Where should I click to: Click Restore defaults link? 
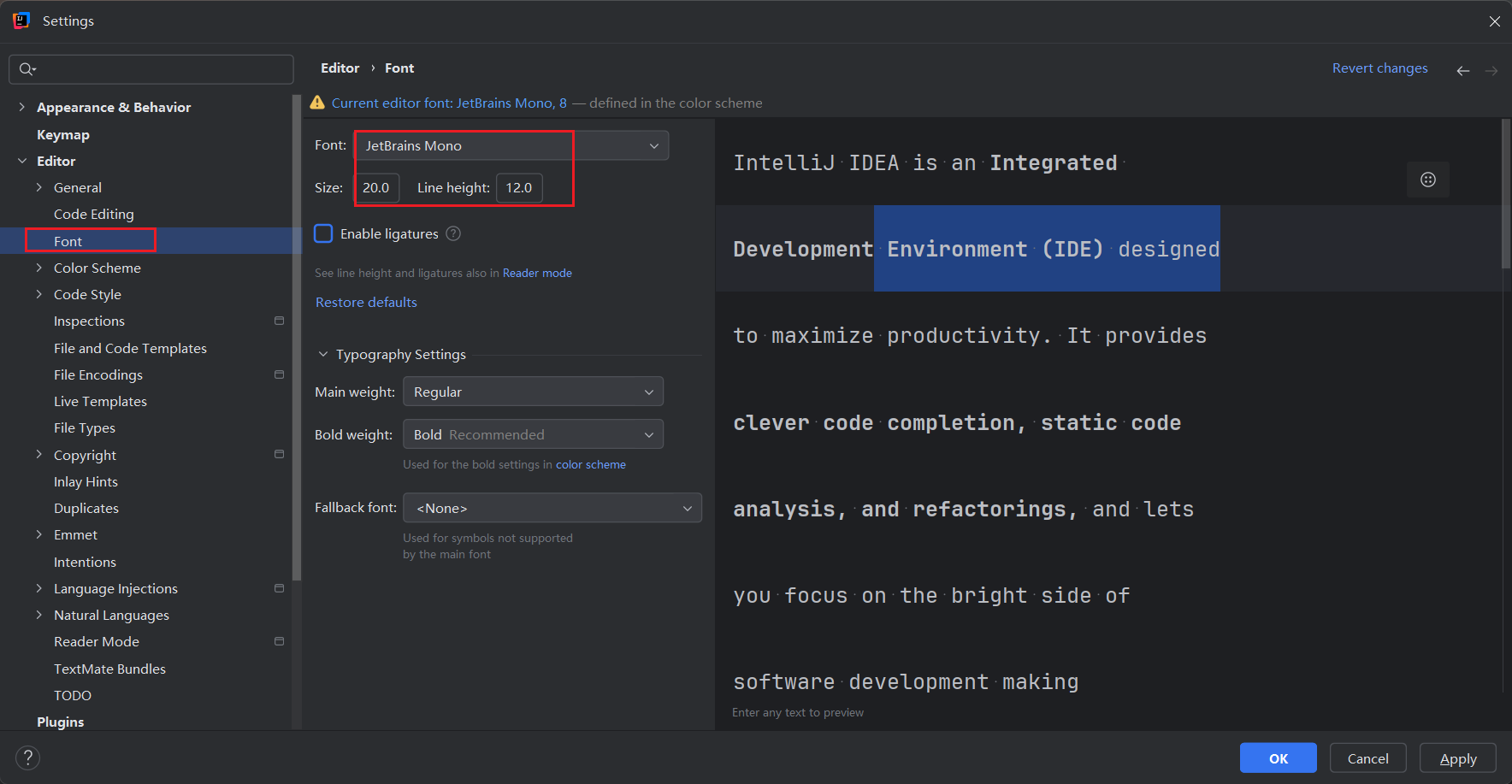[366, 302]
